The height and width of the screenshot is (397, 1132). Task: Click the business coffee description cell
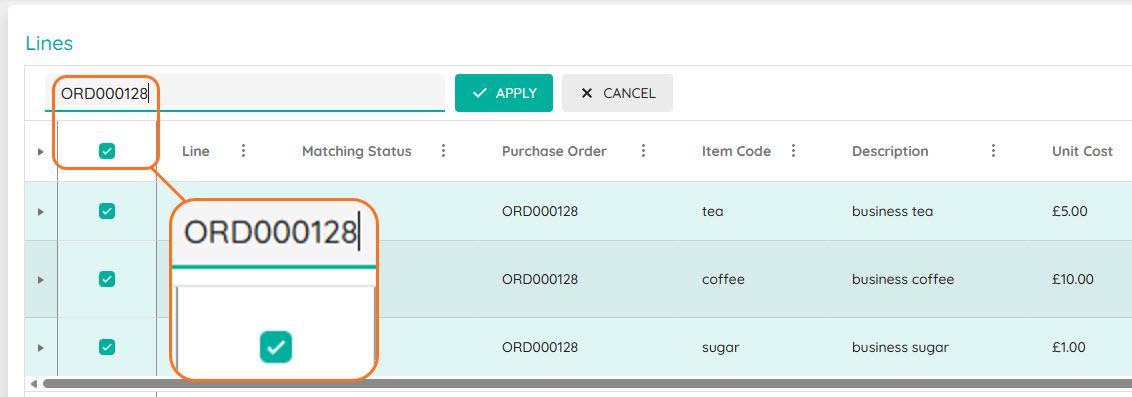pyautogui.click(x=903, y=279)
